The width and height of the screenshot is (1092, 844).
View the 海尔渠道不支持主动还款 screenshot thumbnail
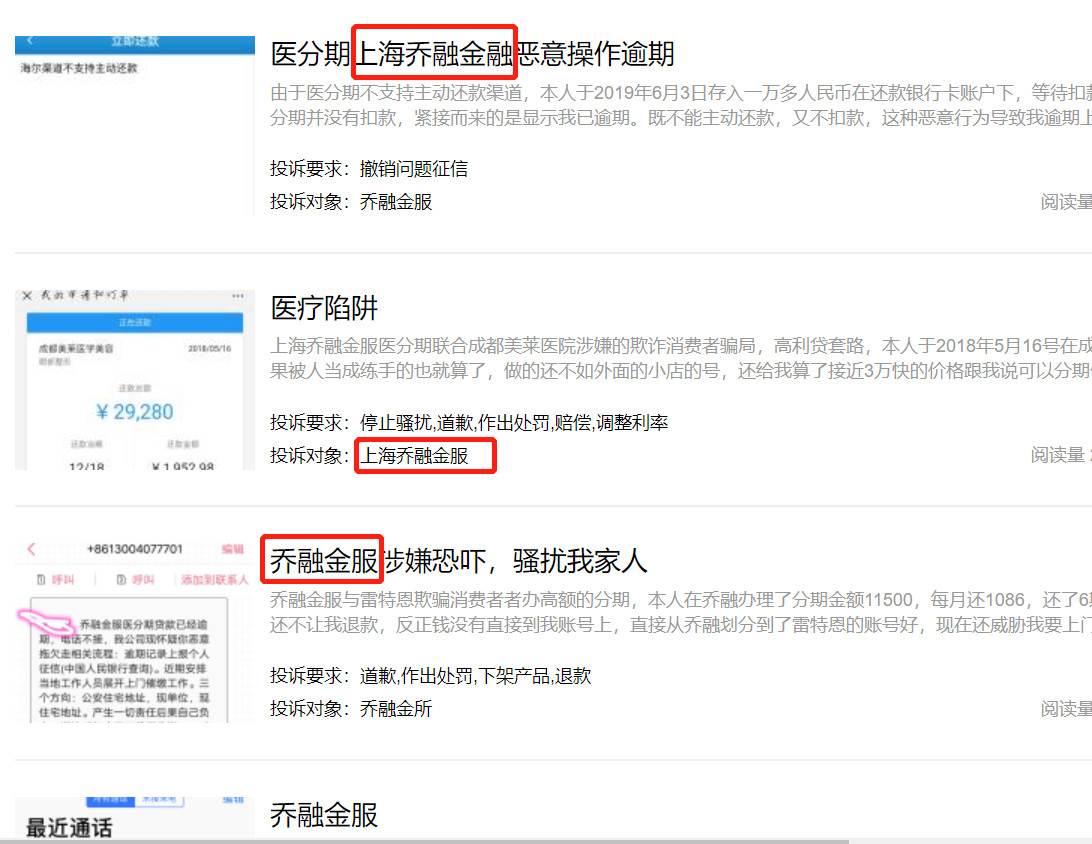tap(135, 125)
